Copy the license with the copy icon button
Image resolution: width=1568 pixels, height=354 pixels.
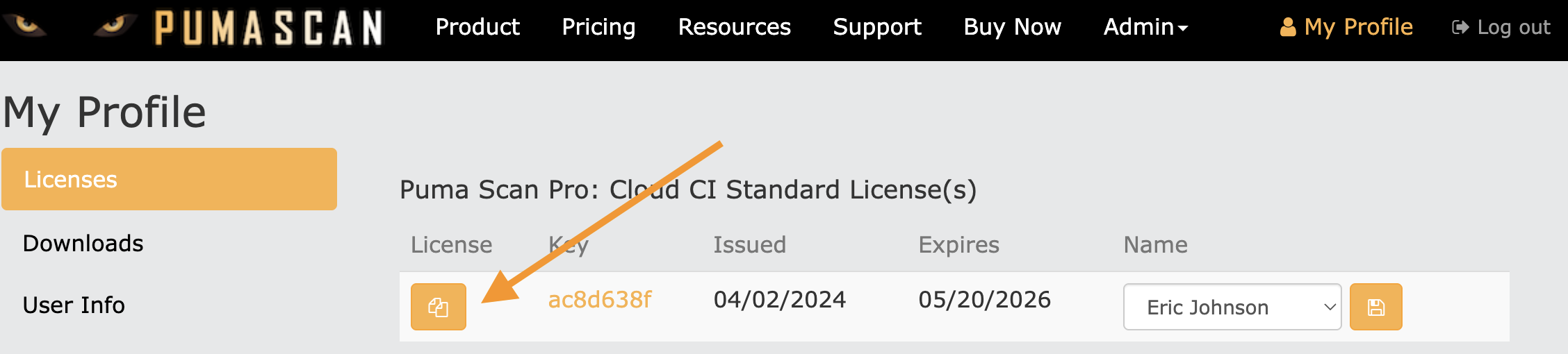pyautogui.click(x=438, y=307)
